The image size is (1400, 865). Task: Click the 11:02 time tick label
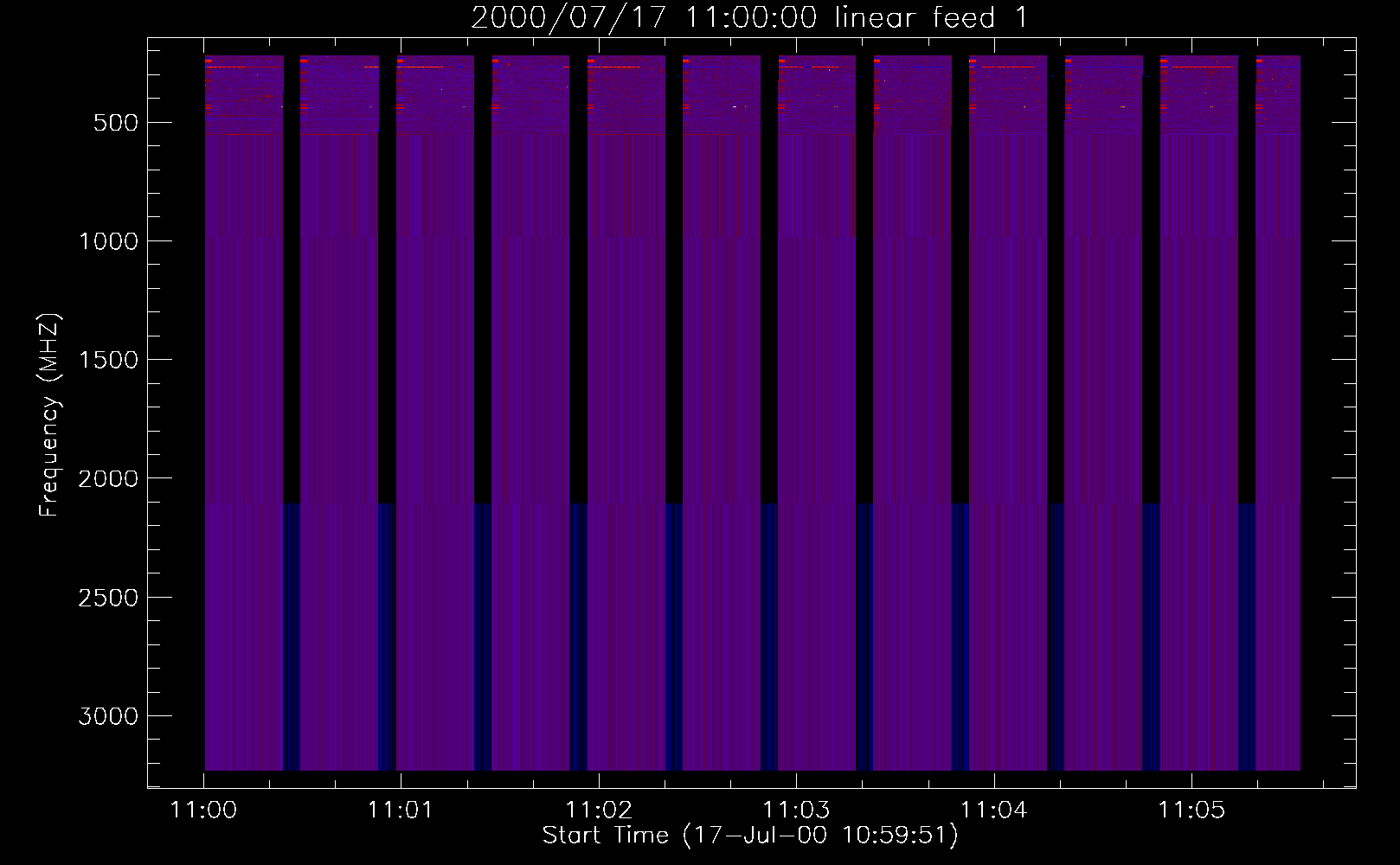tap(599, 810)
